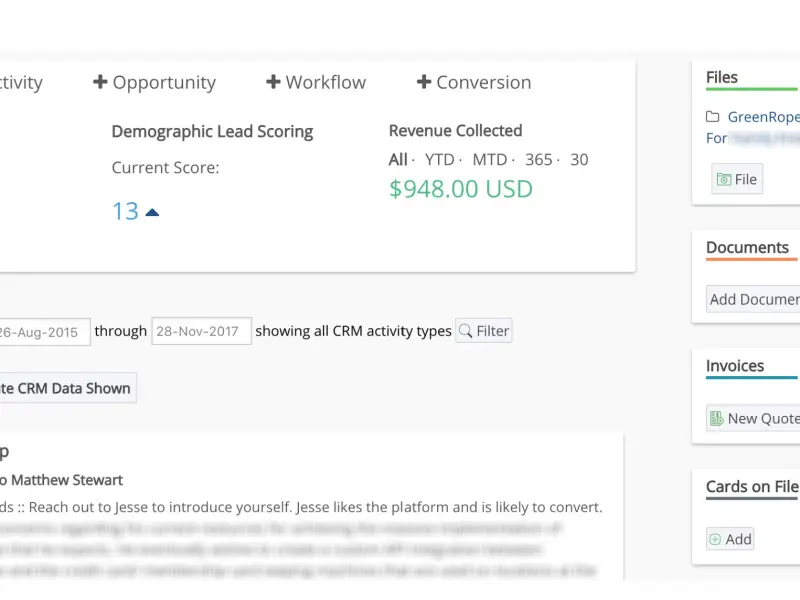Click the 28-Nov-2017 end date field

point(202,331)
